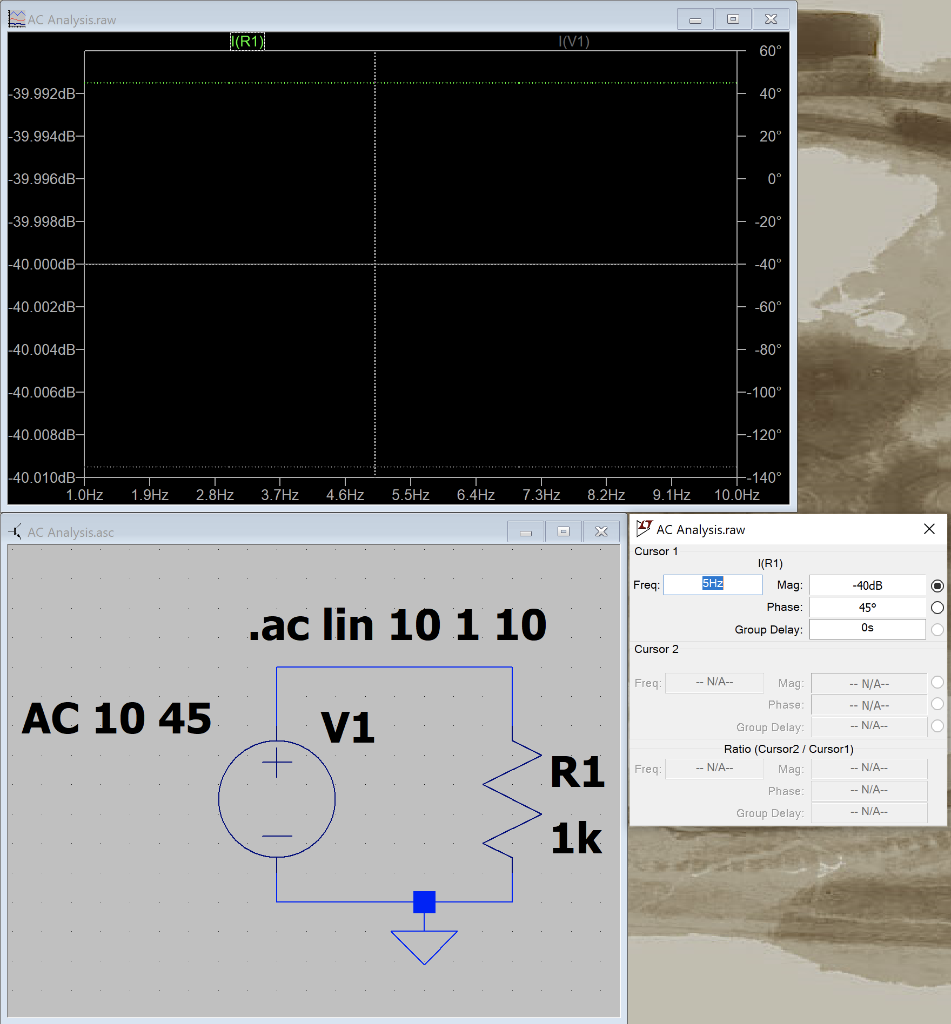Click the waveform plot icon in AC Analysis.raw title bar
This screenshot has height=1024, width=951.
point(16,18)
